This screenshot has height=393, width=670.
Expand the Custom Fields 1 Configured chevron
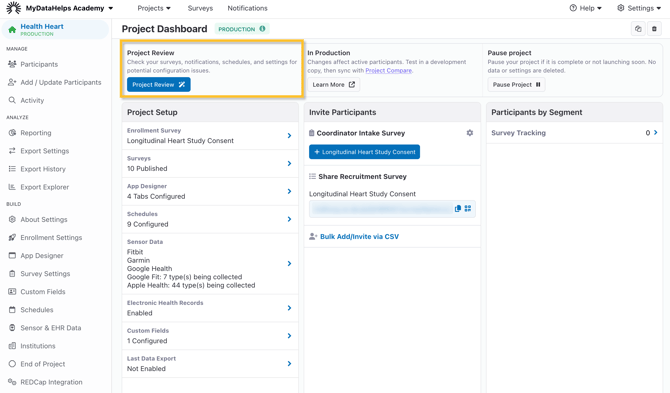(x=289, y=335)
